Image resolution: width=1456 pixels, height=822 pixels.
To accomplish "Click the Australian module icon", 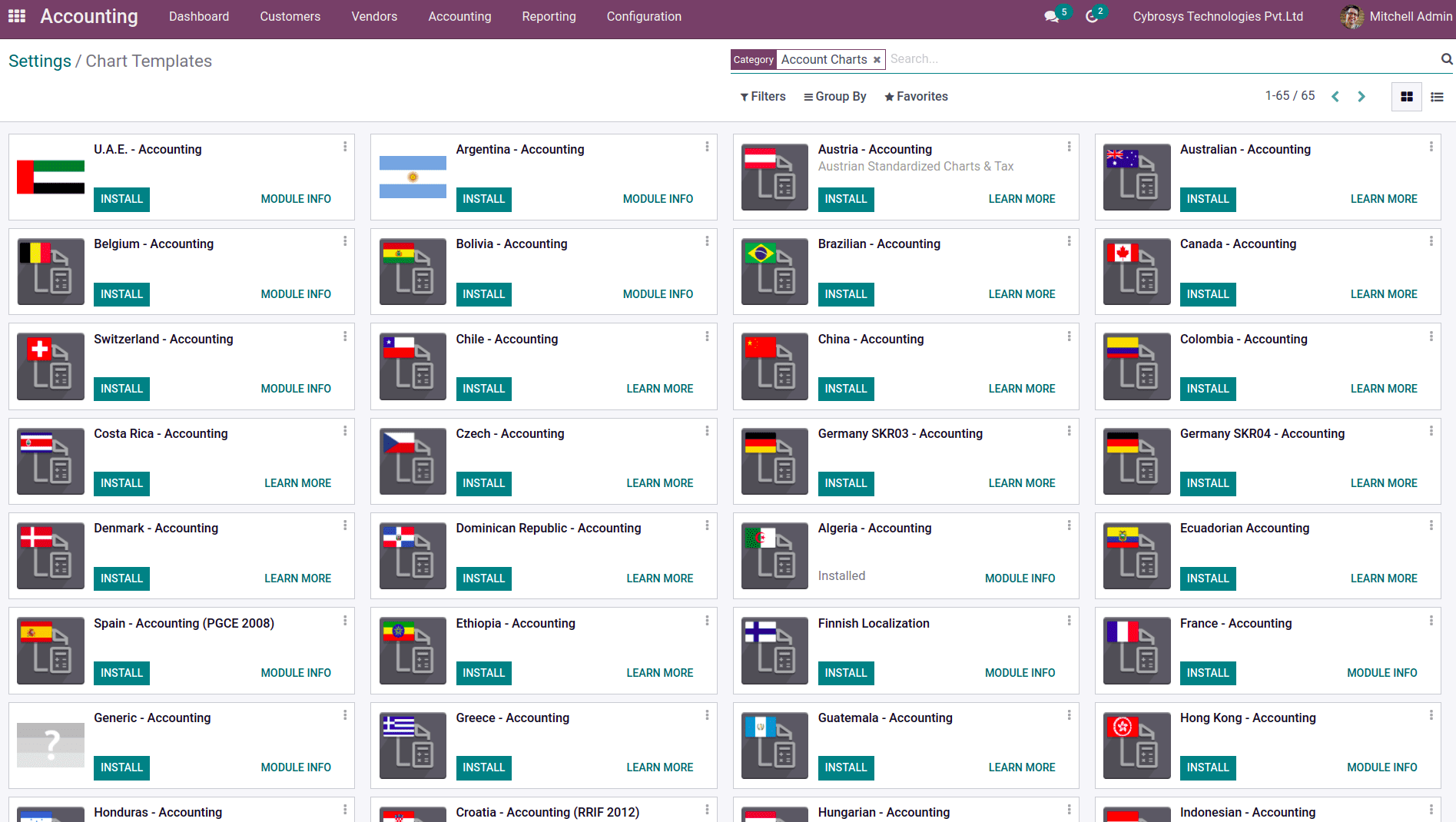I will pyautogui.click(x=1136, y=177).
